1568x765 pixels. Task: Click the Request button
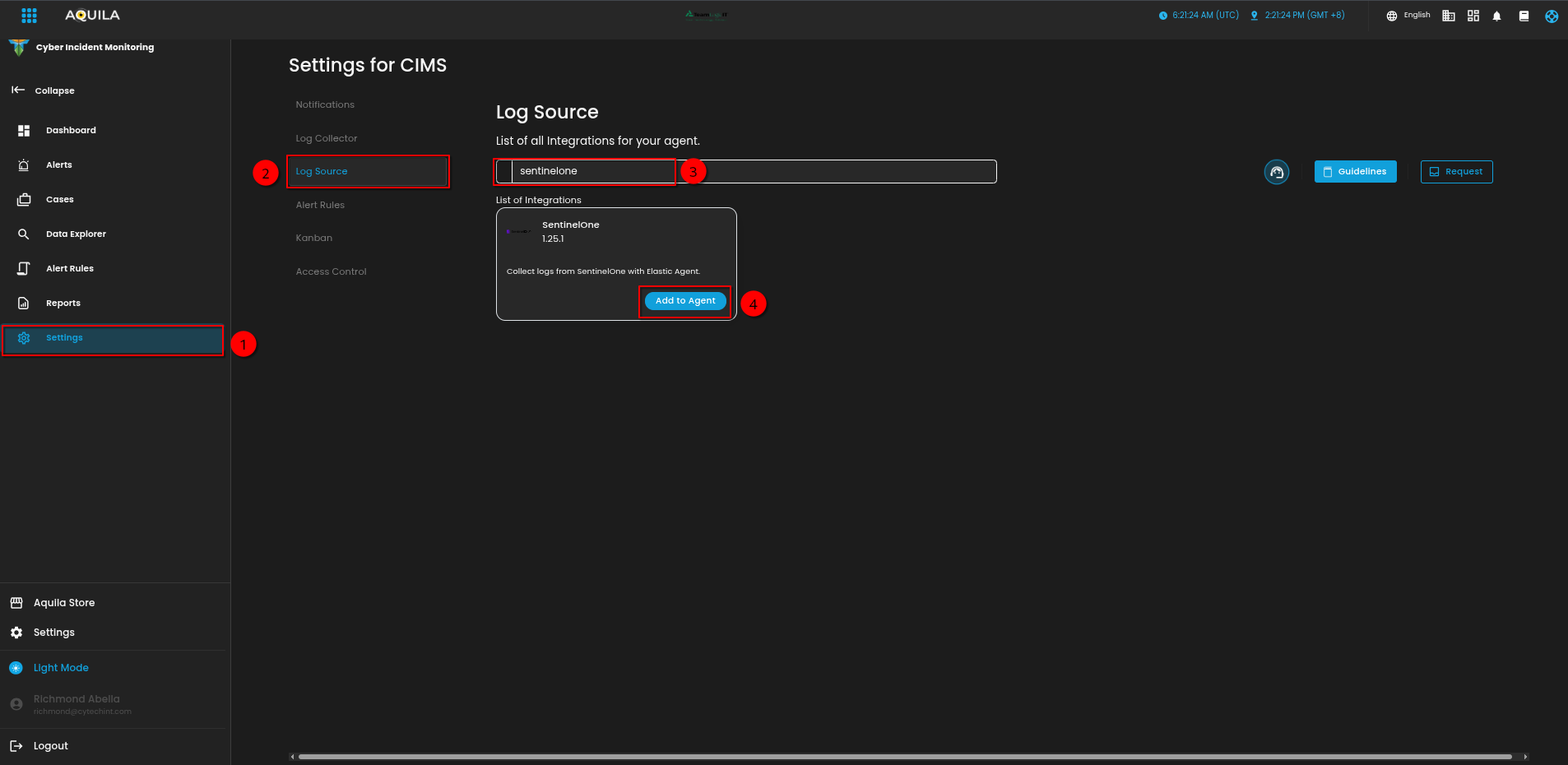[1455, 172]
